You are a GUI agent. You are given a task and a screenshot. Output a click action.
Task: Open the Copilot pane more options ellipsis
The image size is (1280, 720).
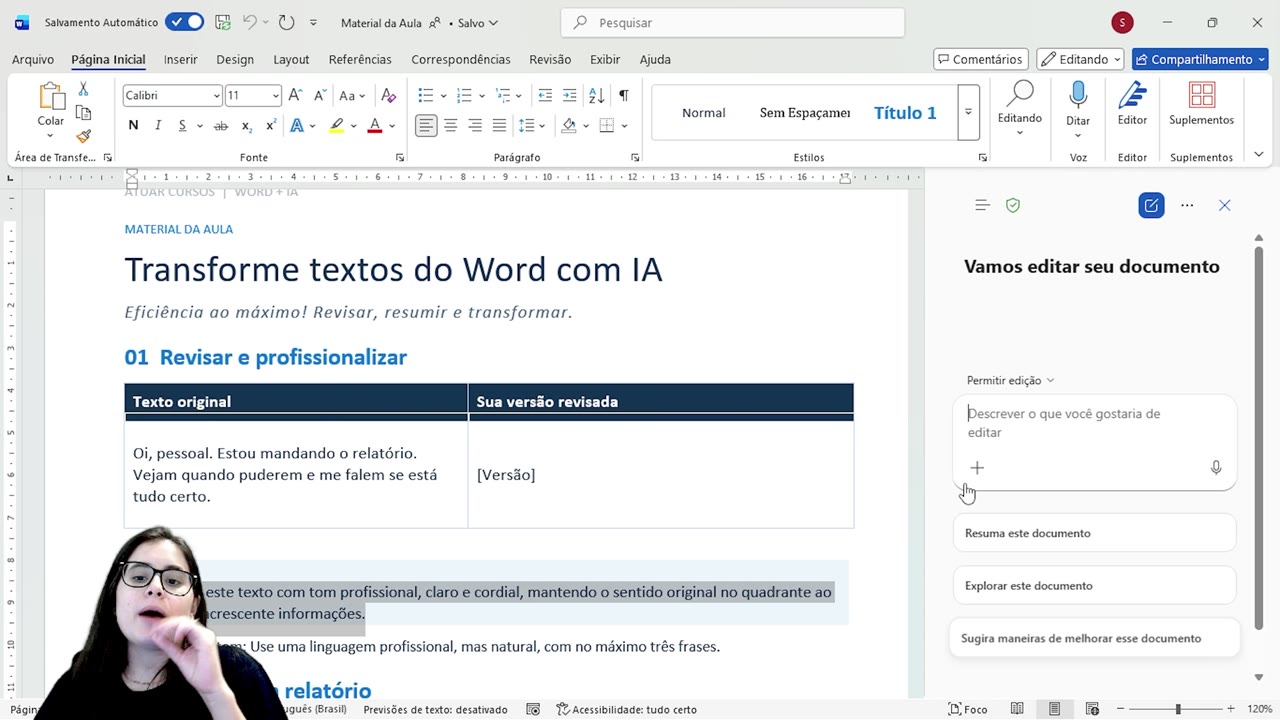(x=1187, y=205)
